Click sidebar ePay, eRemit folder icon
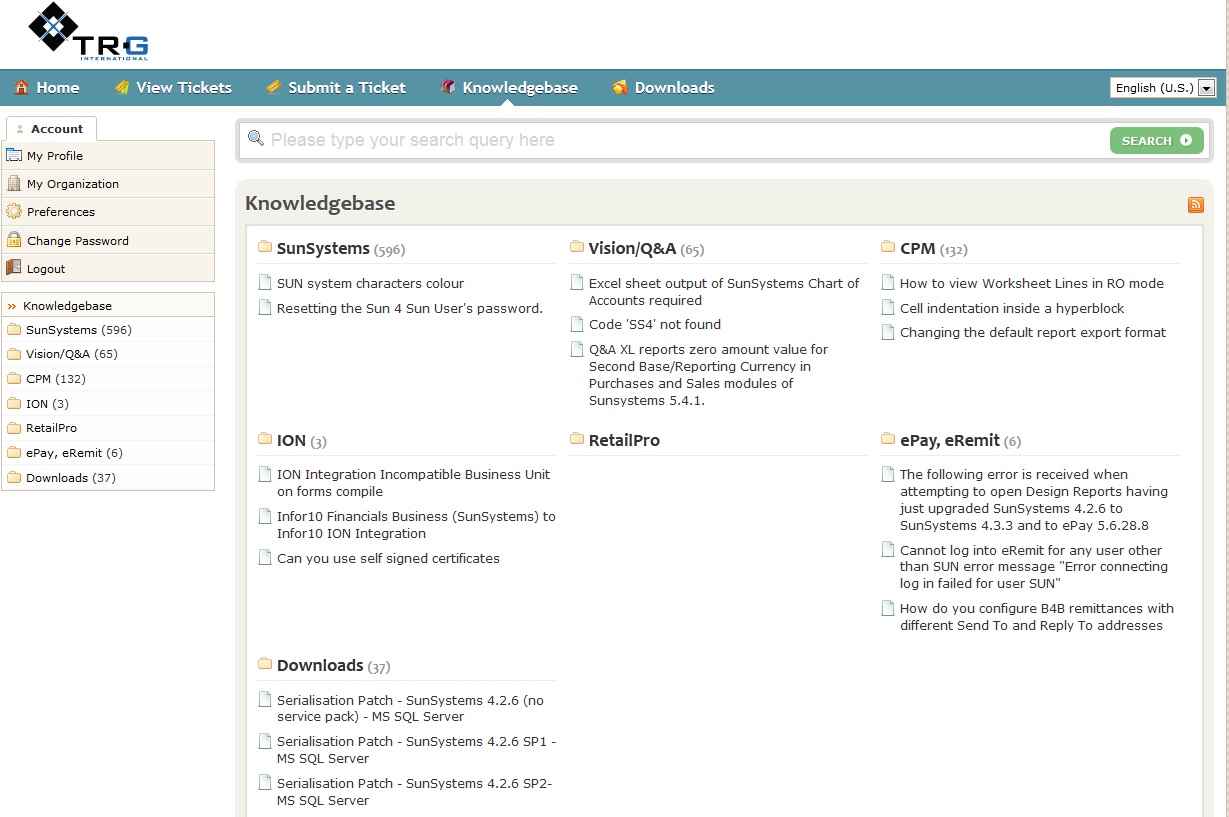Image resolution: width=1229 pixels, height=817 pixels. click(x=14, y=453)
